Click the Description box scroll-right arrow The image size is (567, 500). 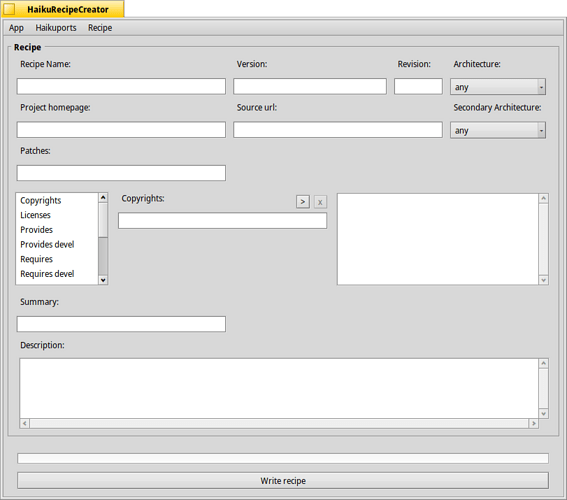533,423
